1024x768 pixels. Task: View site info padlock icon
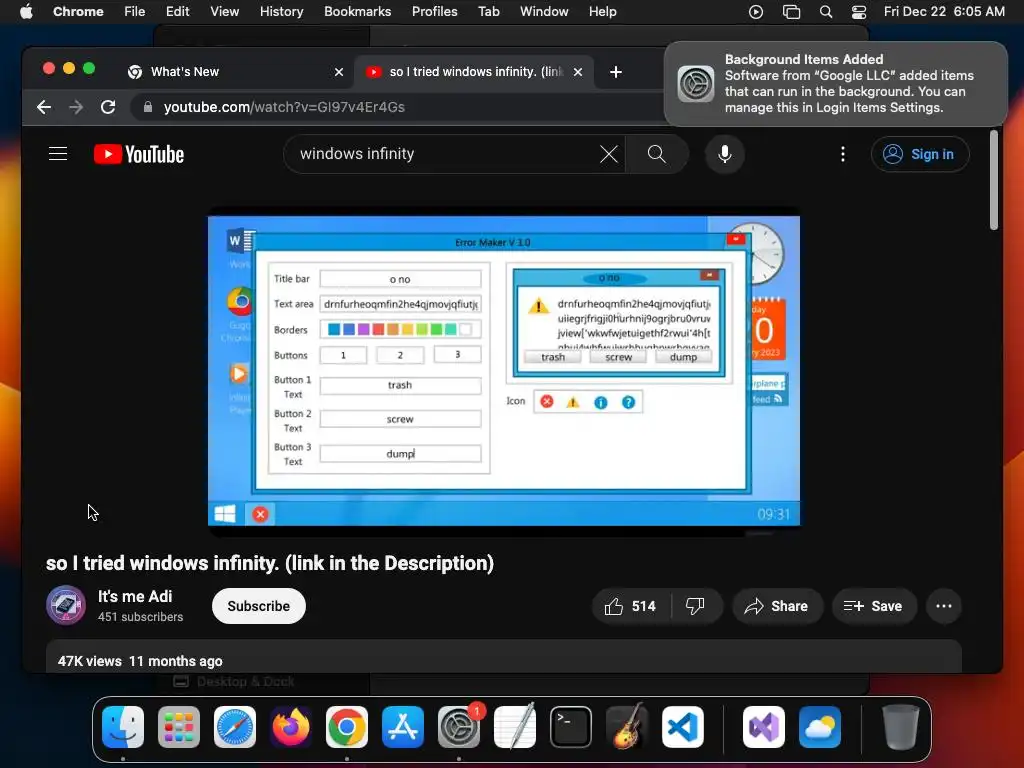pyautogui.click(x=148, y=107)
